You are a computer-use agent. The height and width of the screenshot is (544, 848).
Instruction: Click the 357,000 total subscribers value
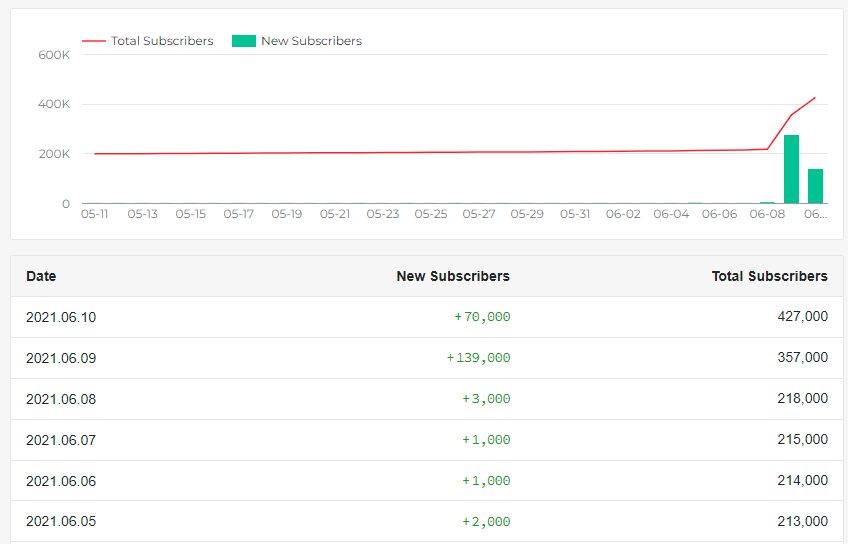click(x=803, y=357)
